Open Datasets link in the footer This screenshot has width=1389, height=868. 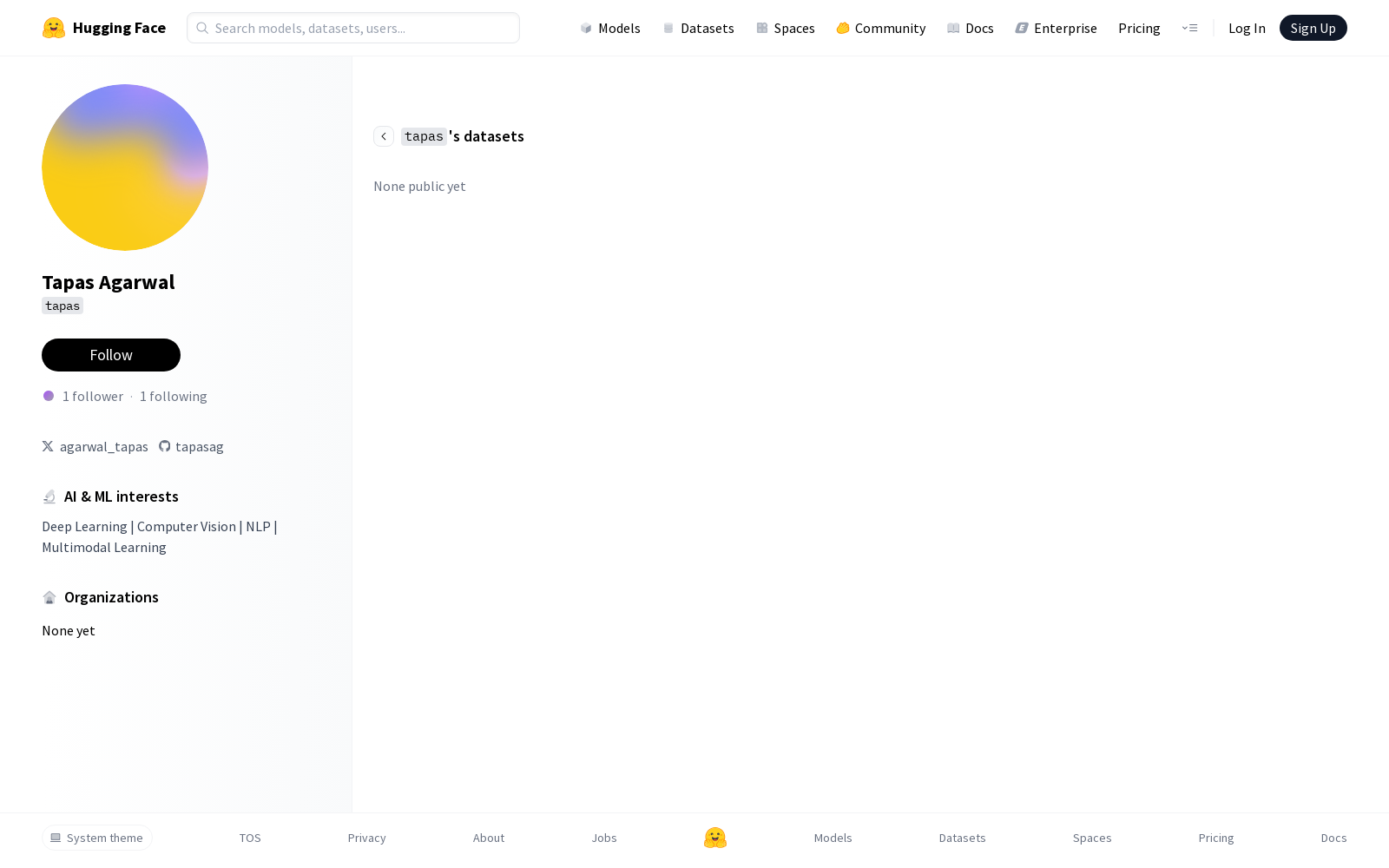[963, 838]
